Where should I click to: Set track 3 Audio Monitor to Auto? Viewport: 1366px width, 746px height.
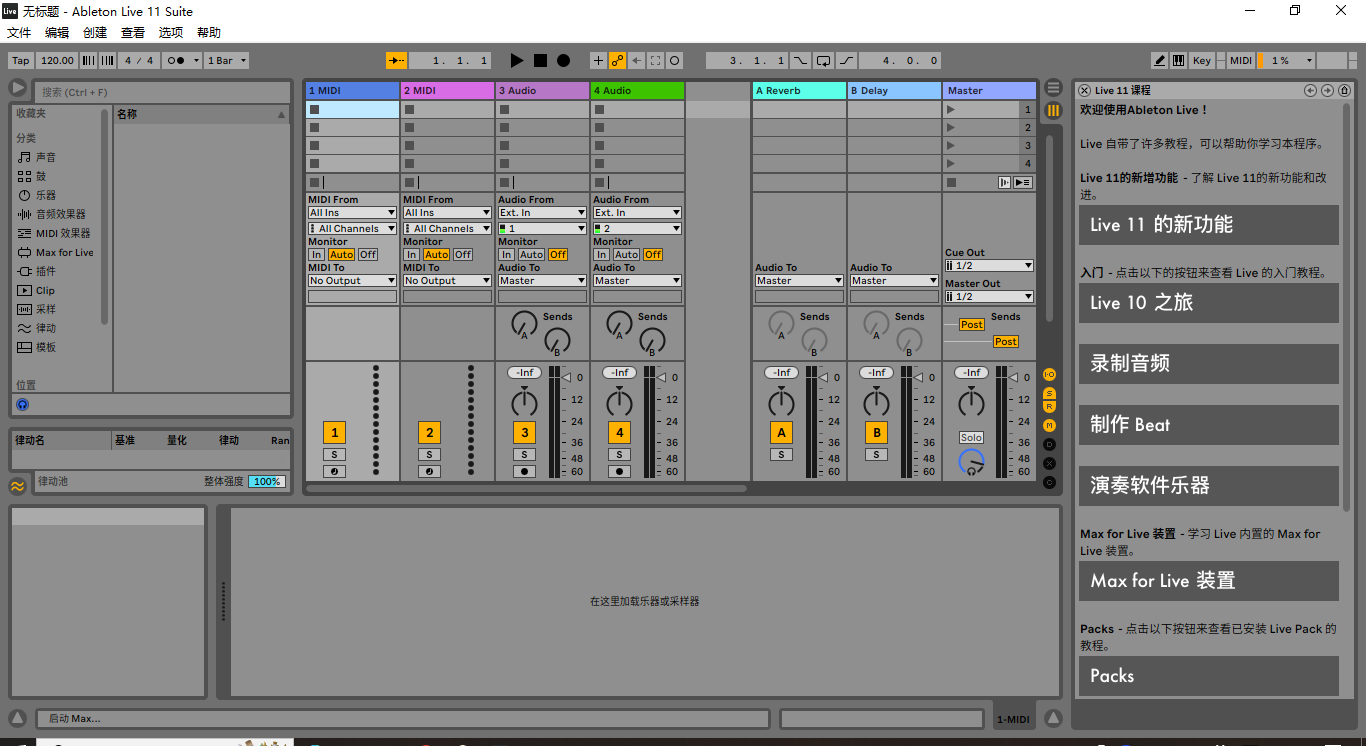pyautogui.click(x=531, y=255)
